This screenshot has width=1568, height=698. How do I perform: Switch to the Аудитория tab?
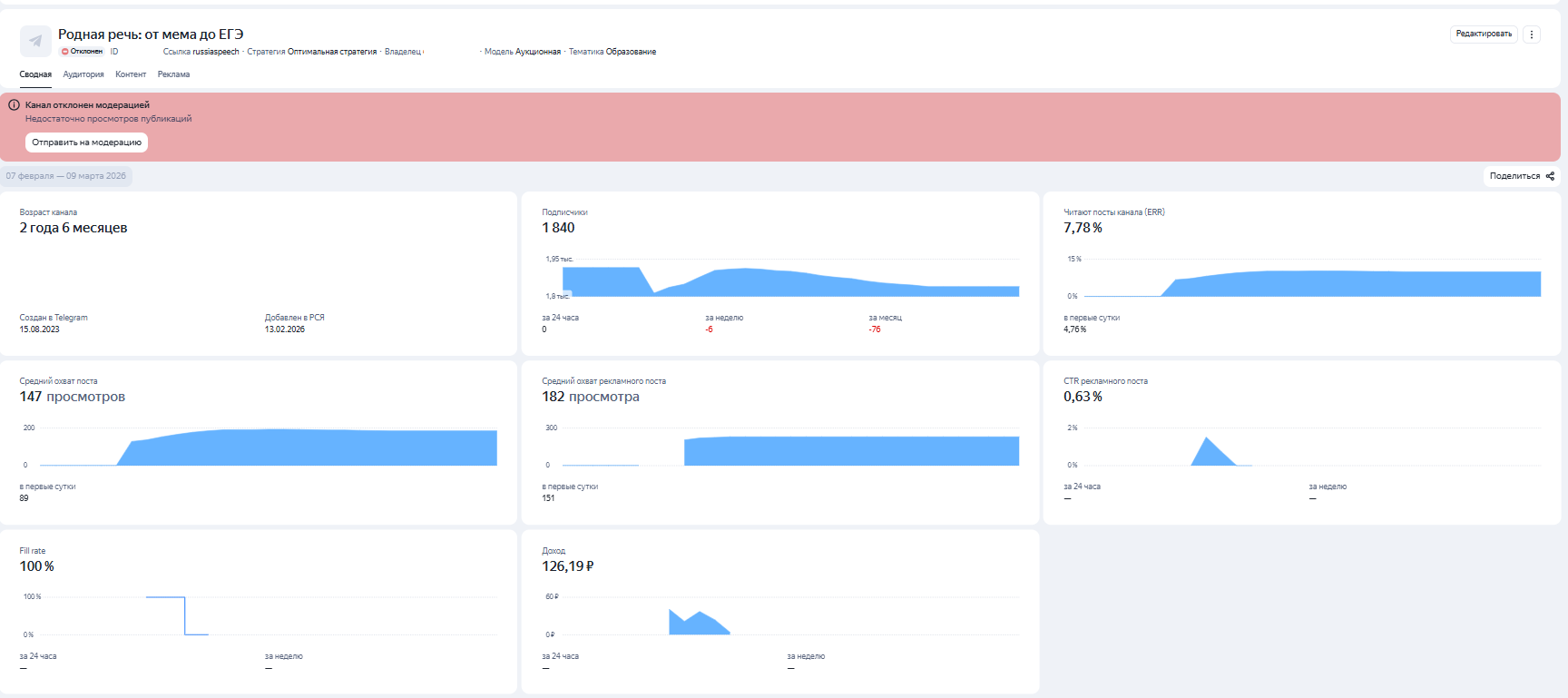(83, 74)
